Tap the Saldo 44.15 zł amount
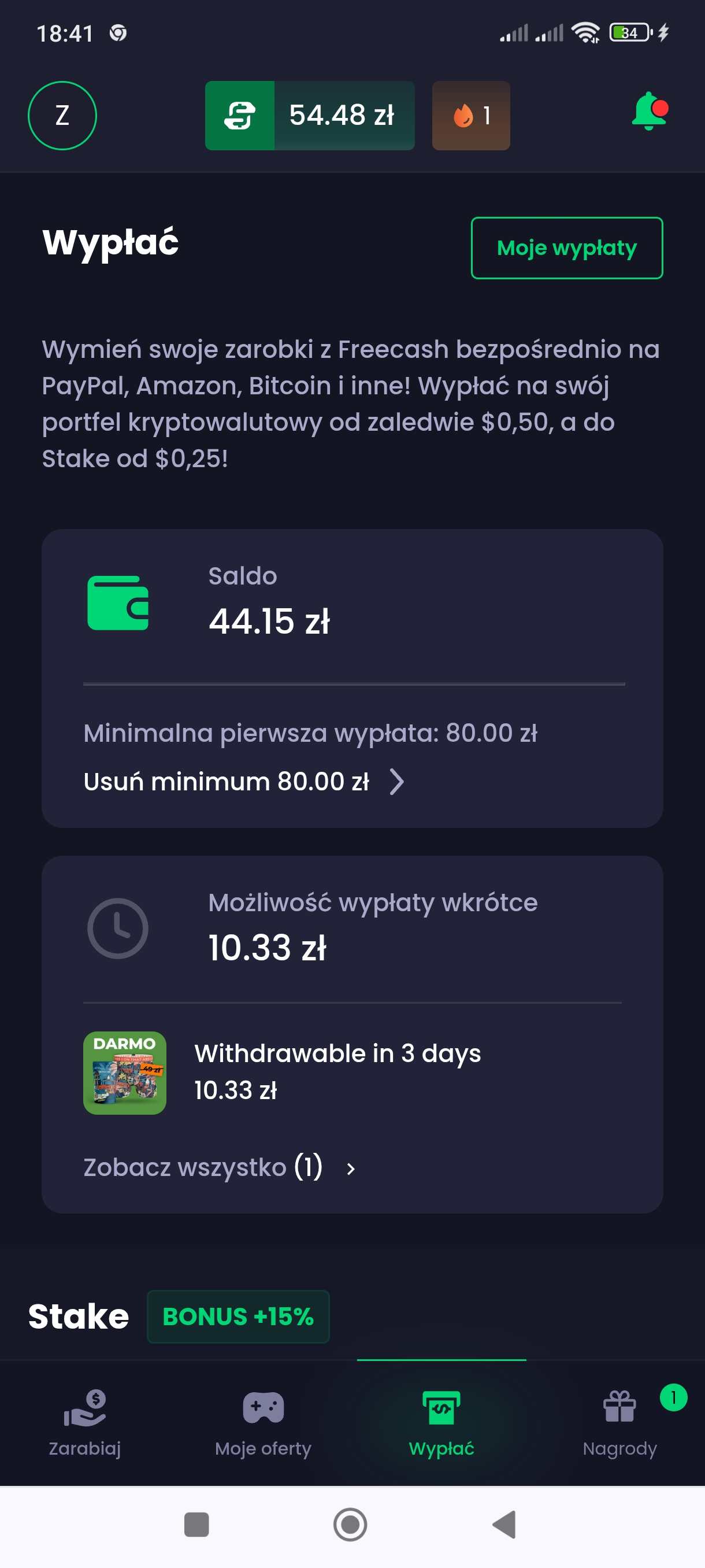The height and width of the screenshot is (1568, 705). click(269, 621)
